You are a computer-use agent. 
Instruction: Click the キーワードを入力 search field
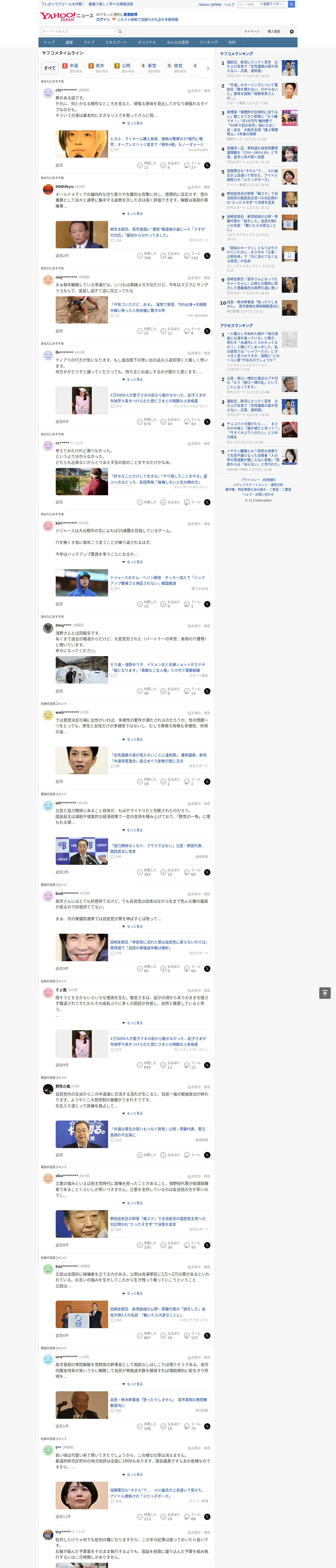(79, 32)
